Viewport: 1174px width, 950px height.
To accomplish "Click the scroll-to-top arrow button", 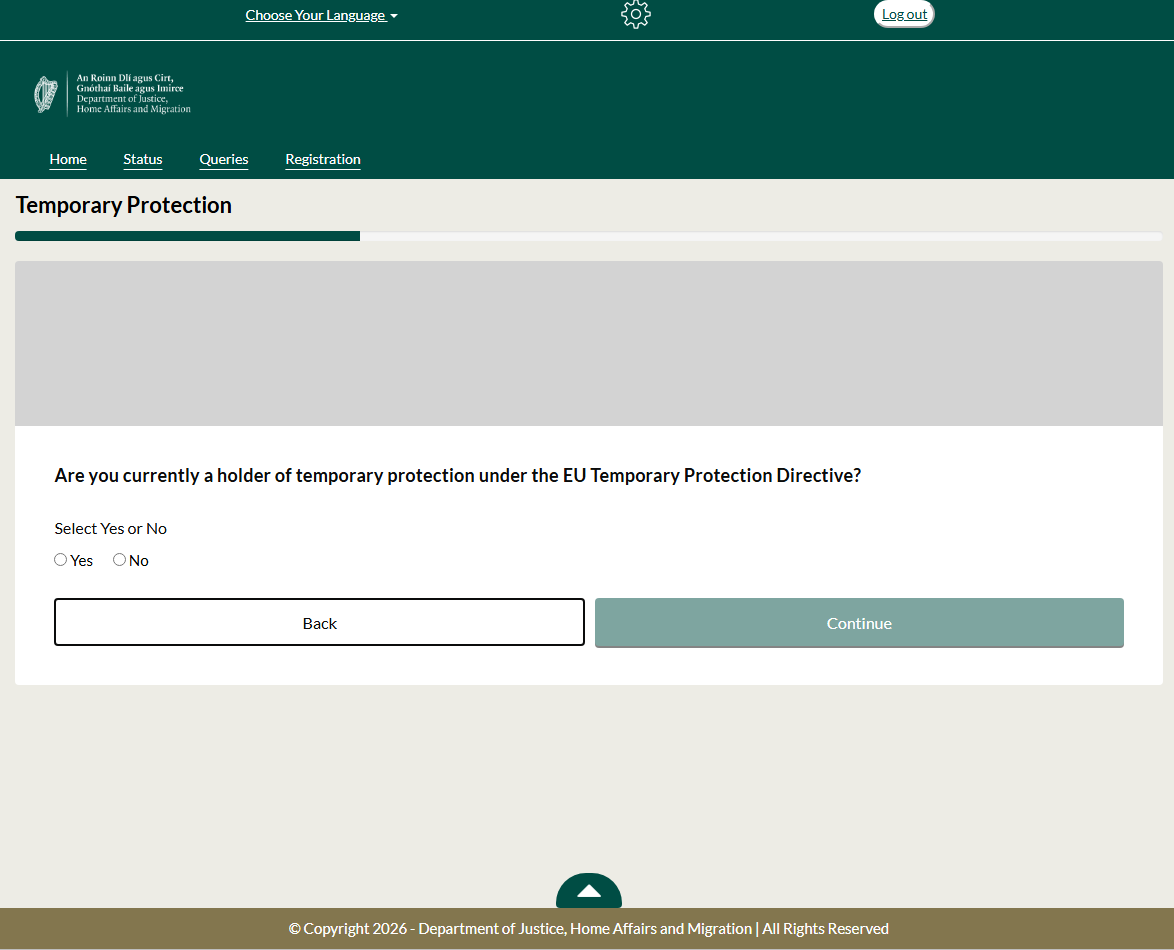I will 588,890.
